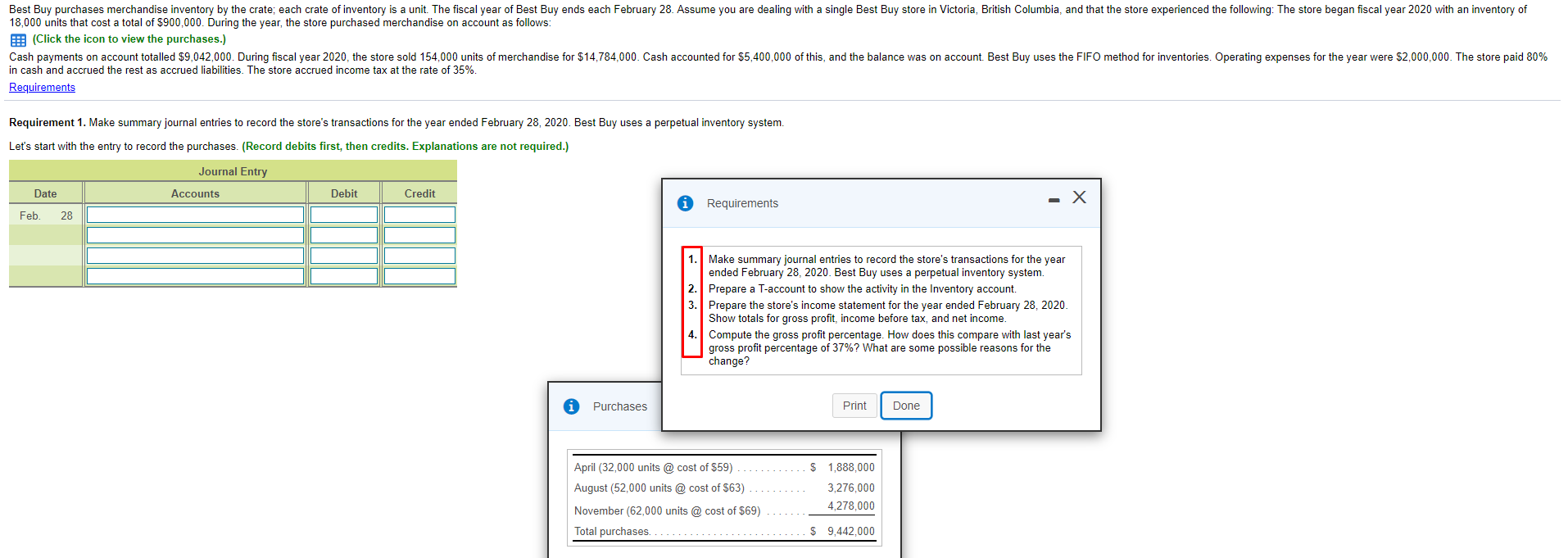This screenshot has height=558, width=1568.
Task: Select requirement 3 about the income statement
Action: [888, 312]
